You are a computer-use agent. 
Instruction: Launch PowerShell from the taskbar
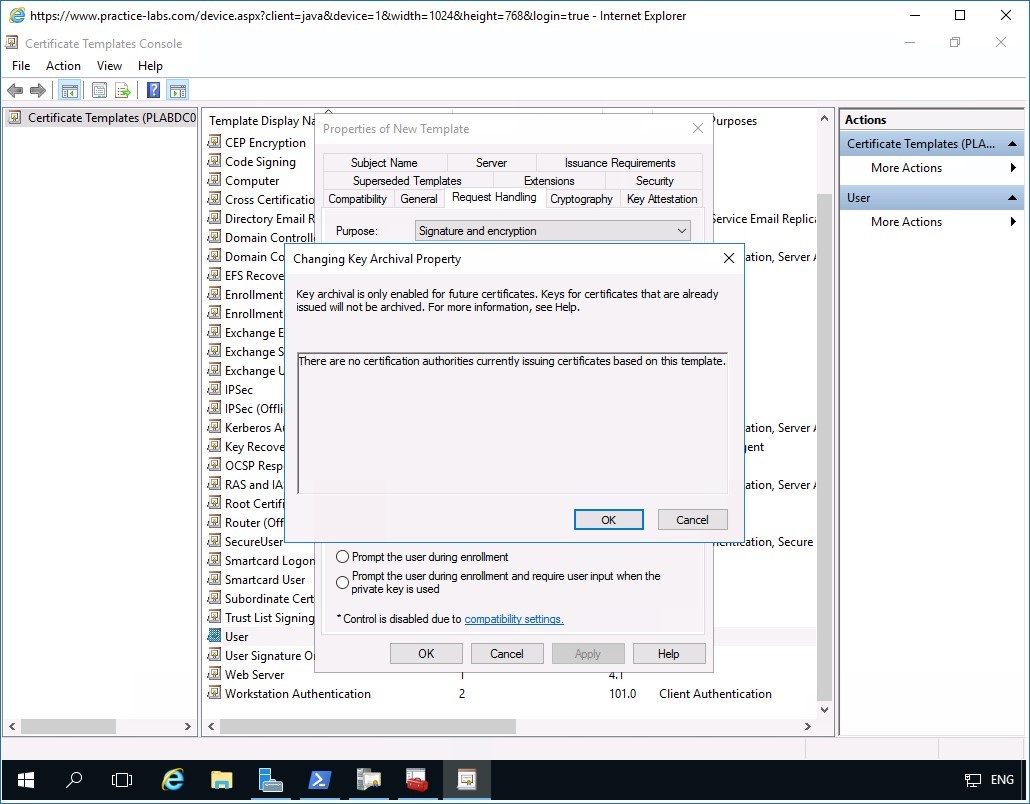click(320, 779)
